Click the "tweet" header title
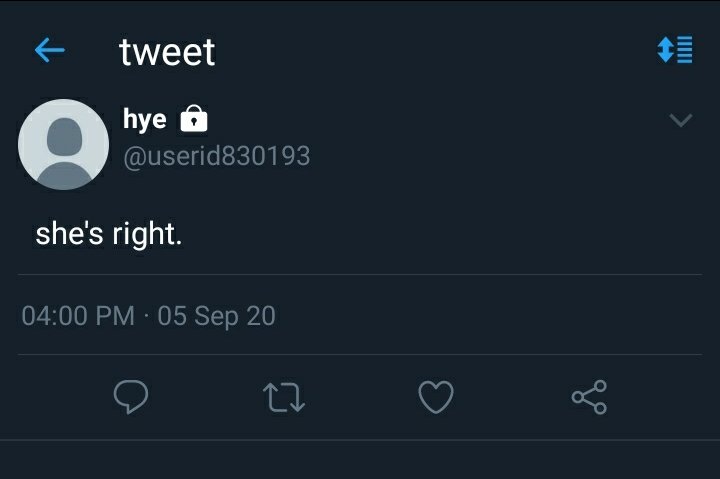 [x=167, y=52]
